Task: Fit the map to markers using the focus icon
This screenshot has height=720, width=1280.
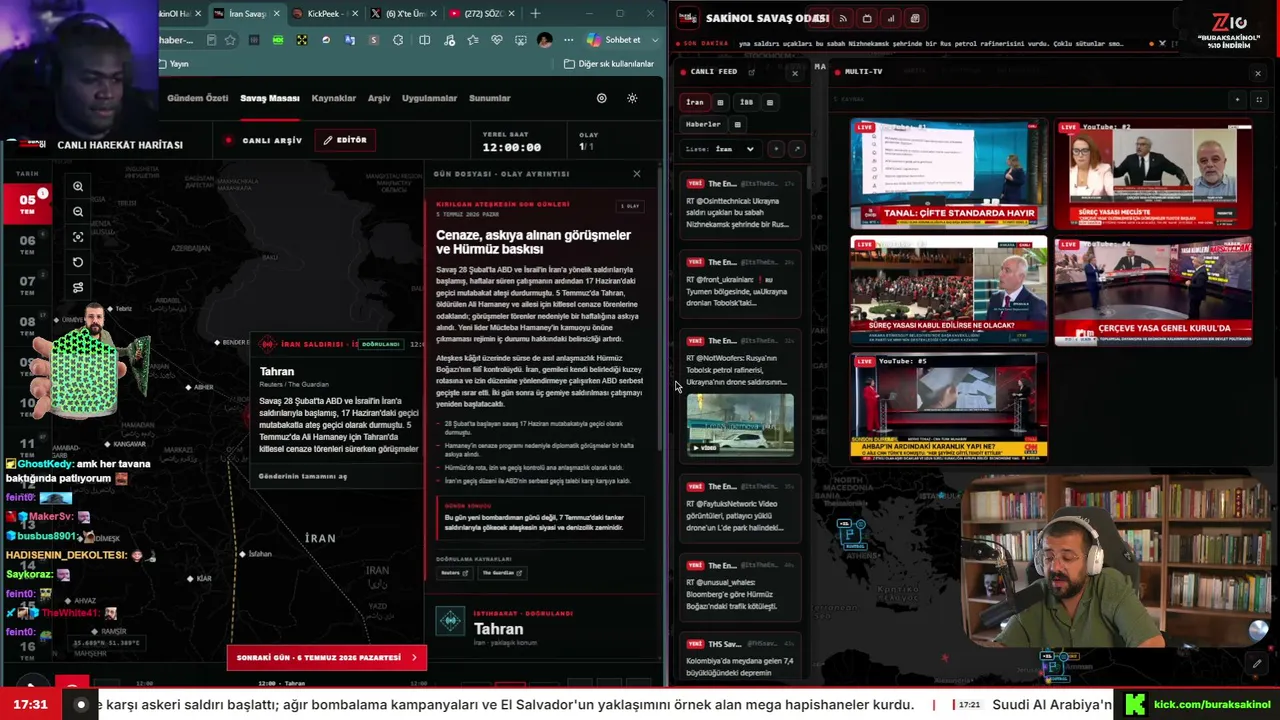Action: (x=78, y=237)
